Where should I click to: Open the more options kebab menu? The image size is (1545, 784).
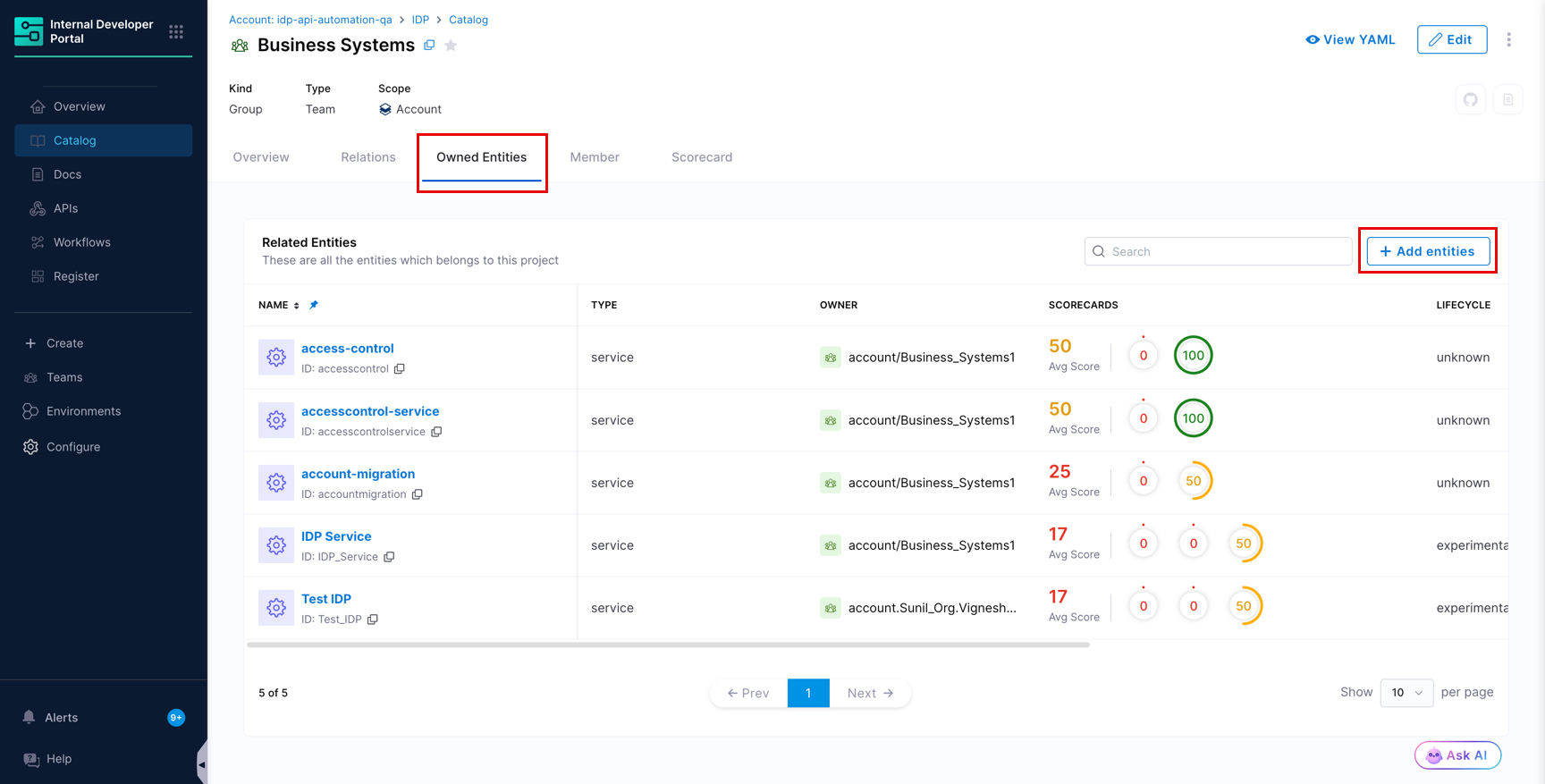coord(1508,39)
